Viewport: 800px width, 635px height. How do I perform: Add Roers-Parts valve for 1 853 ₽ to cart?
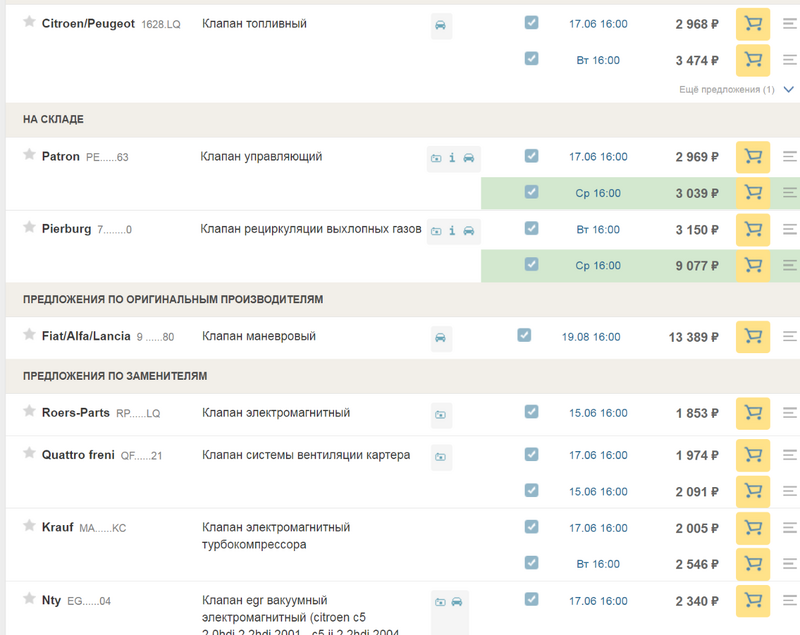[x=752, y=413]
